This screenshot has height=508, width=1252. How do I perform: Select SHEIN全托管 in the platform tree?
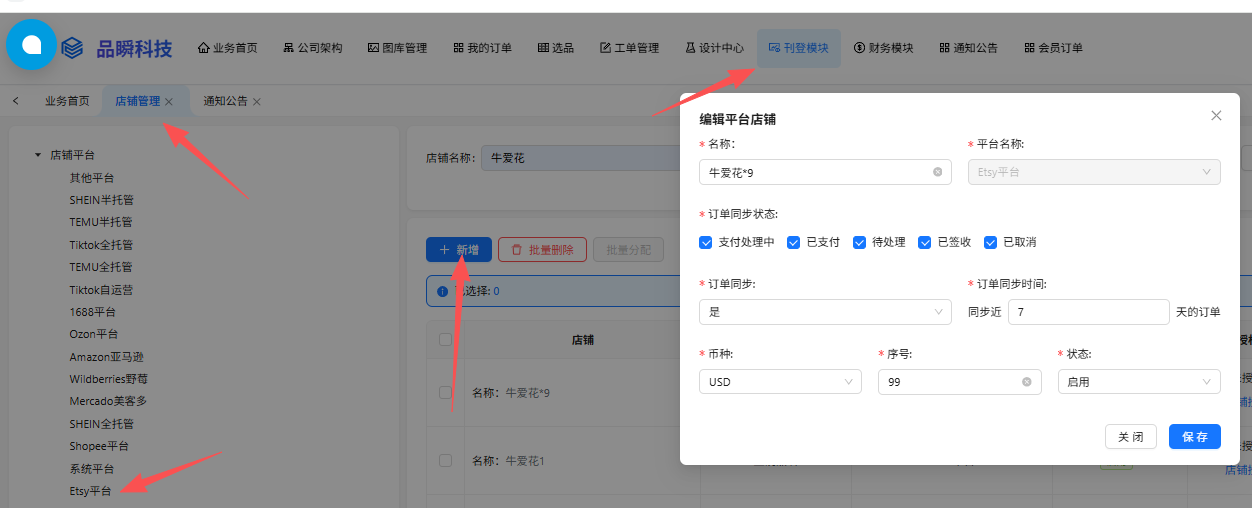[101, 424]
